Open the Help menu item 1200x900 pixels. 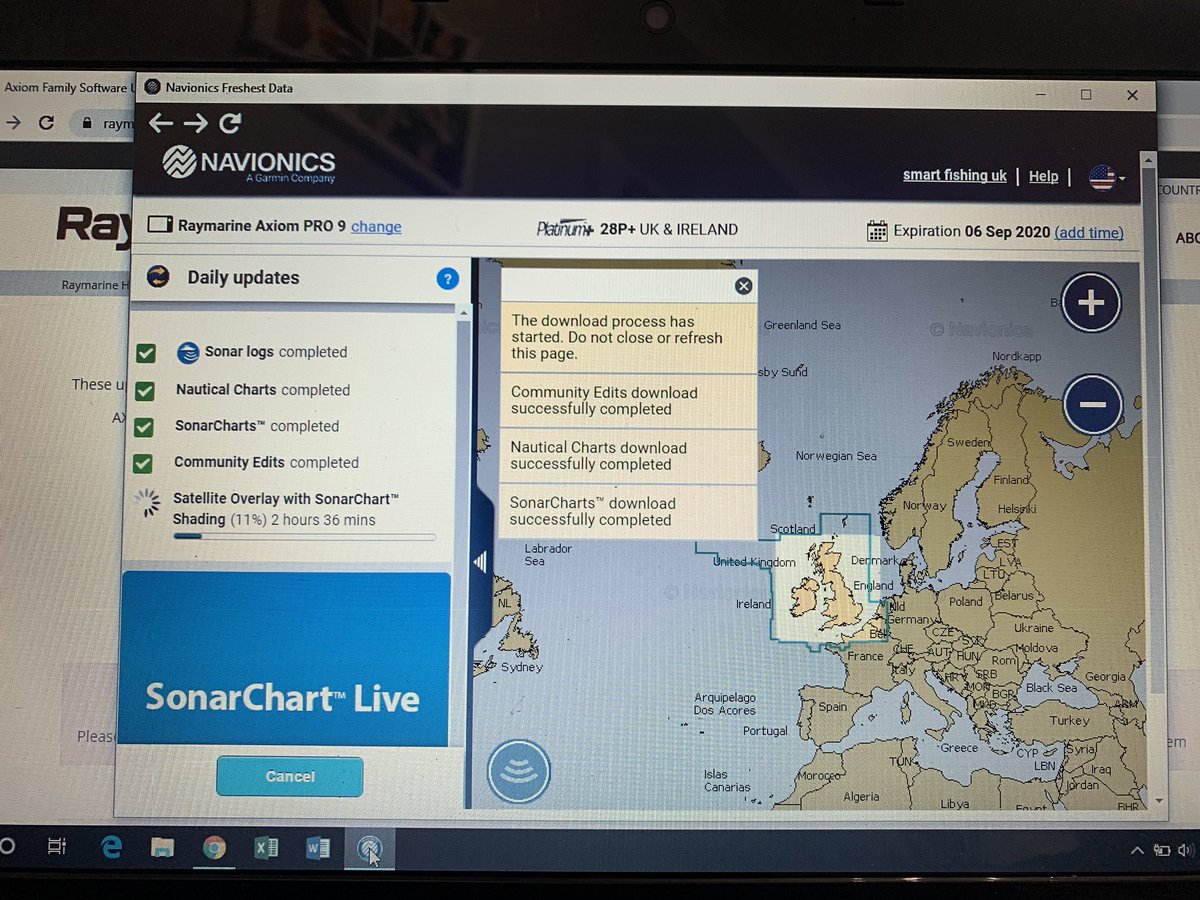click(1043, 176)
